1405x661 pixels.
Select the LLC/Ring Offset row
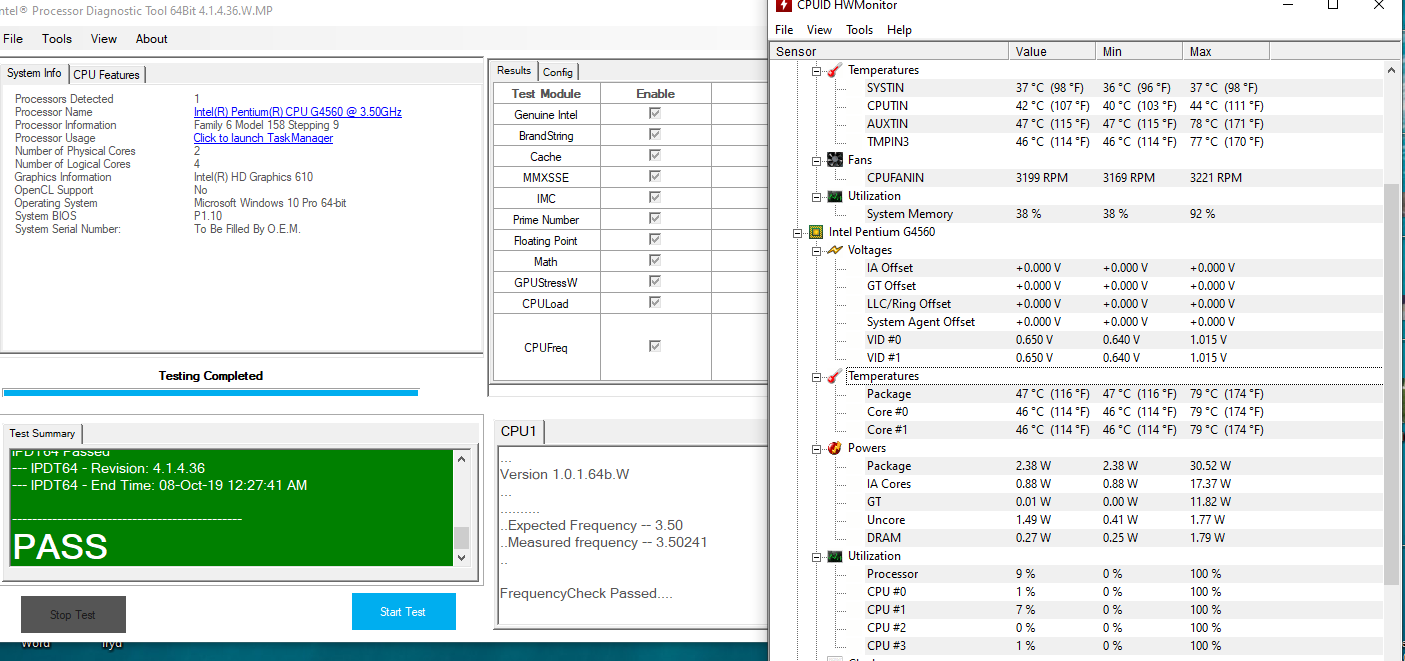[1076, 304]
